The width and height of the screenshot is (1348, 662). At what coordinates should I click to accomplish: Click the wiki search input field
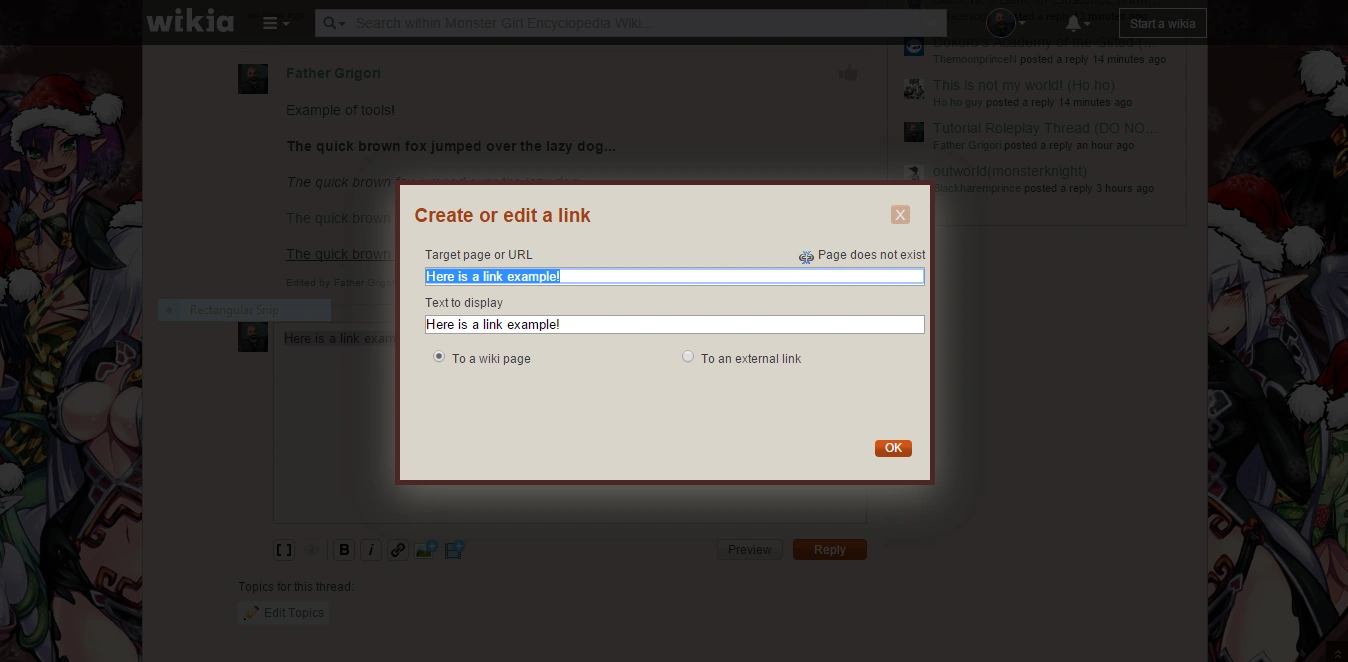pyautogui.click(x=646, y=23)
